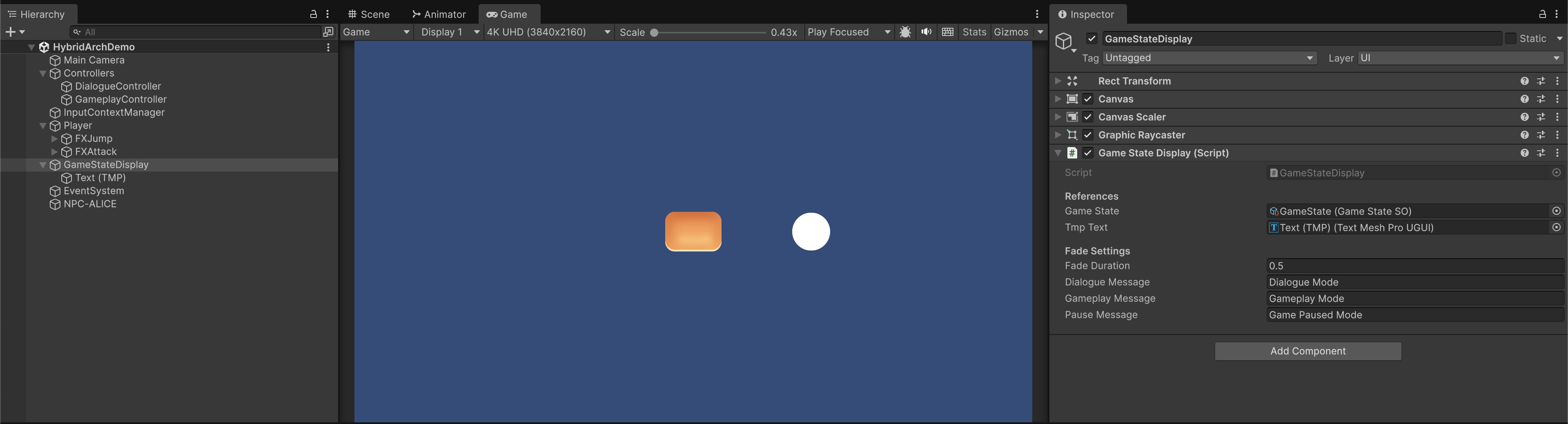The image size is (1568, 424).
Task: Switch to the Animator tab
Action: point(439,14)
